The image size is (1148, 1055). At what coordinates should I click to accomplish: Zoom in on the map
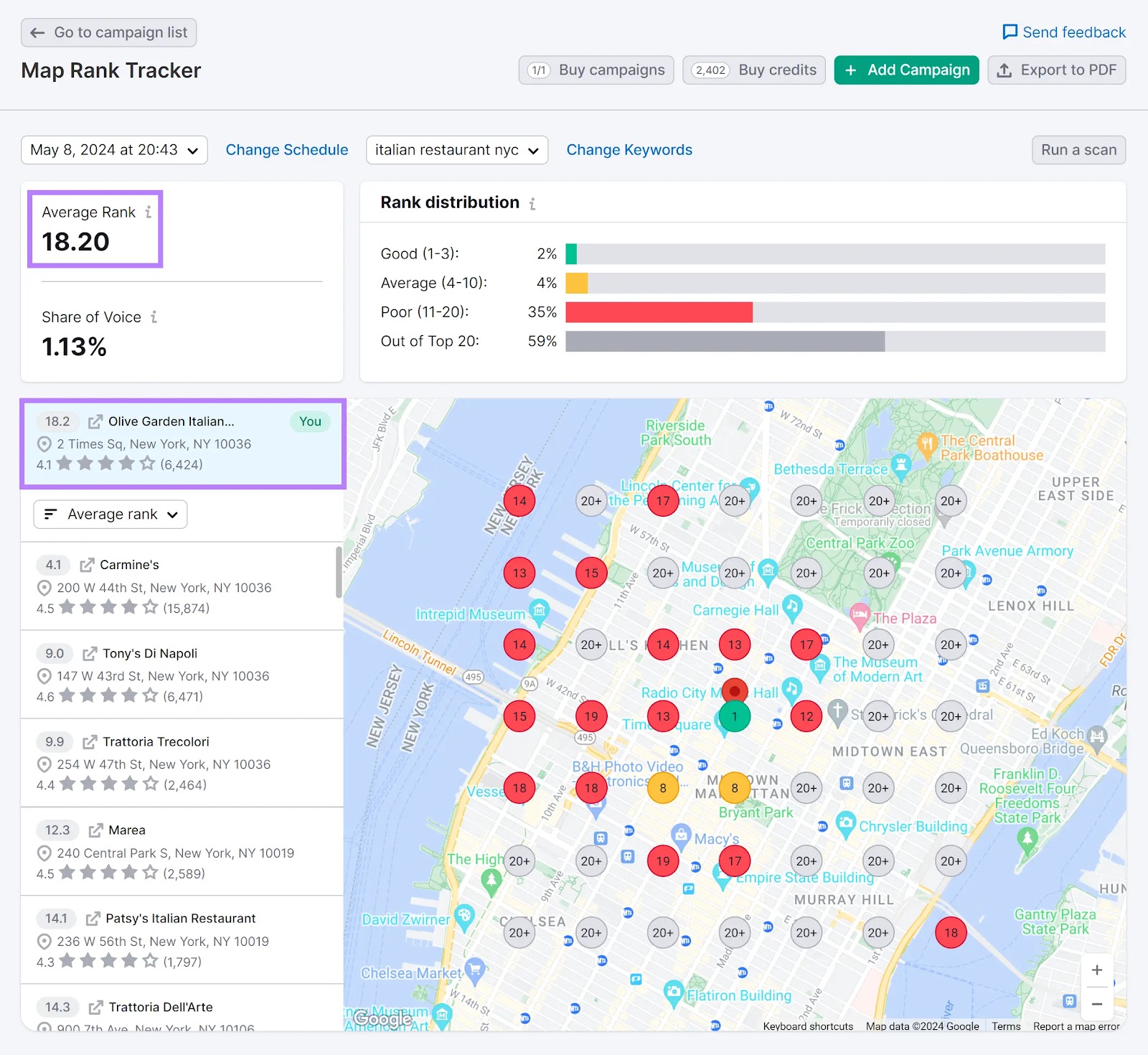click(1097, 970)
